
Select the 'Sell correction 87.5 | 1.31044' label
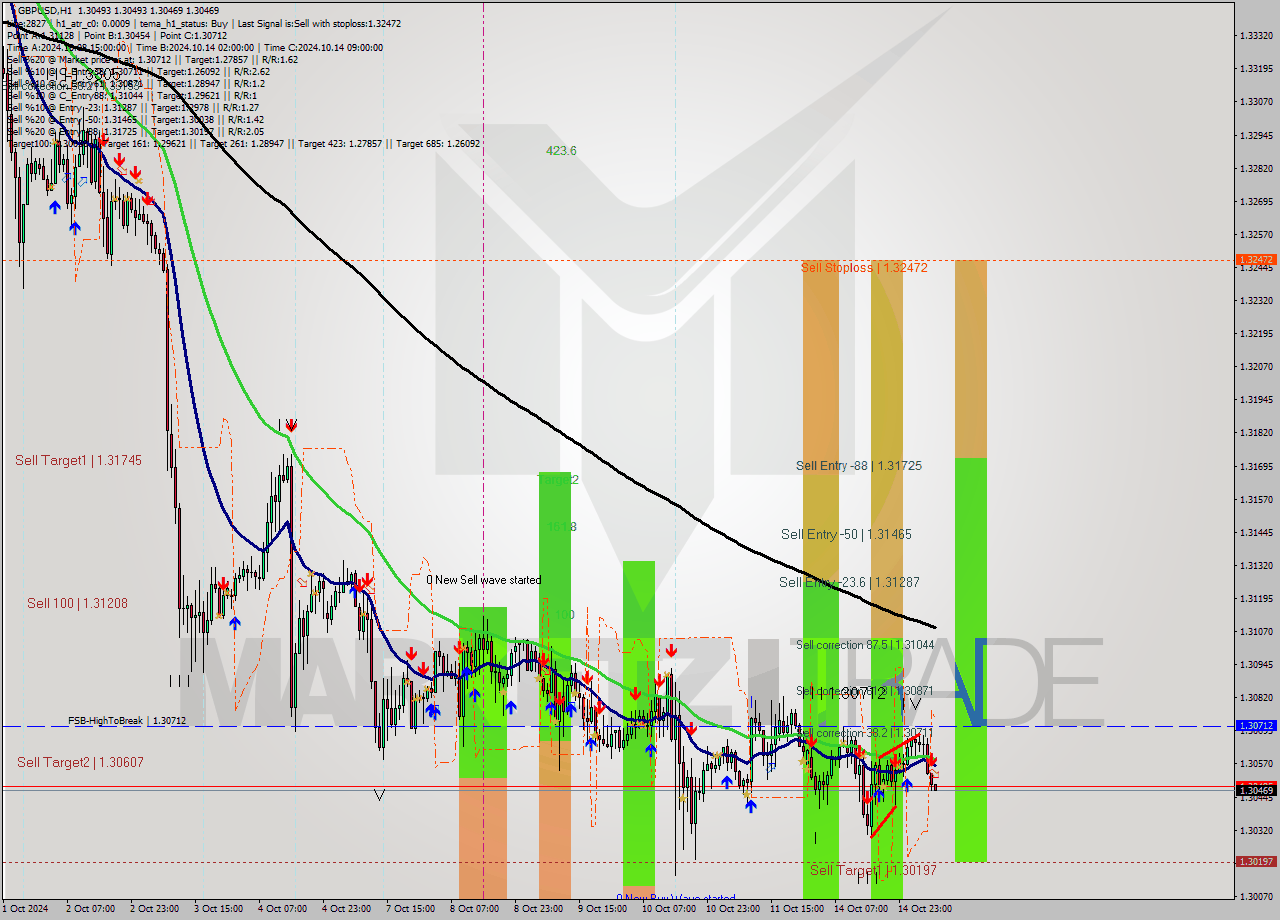865,645
